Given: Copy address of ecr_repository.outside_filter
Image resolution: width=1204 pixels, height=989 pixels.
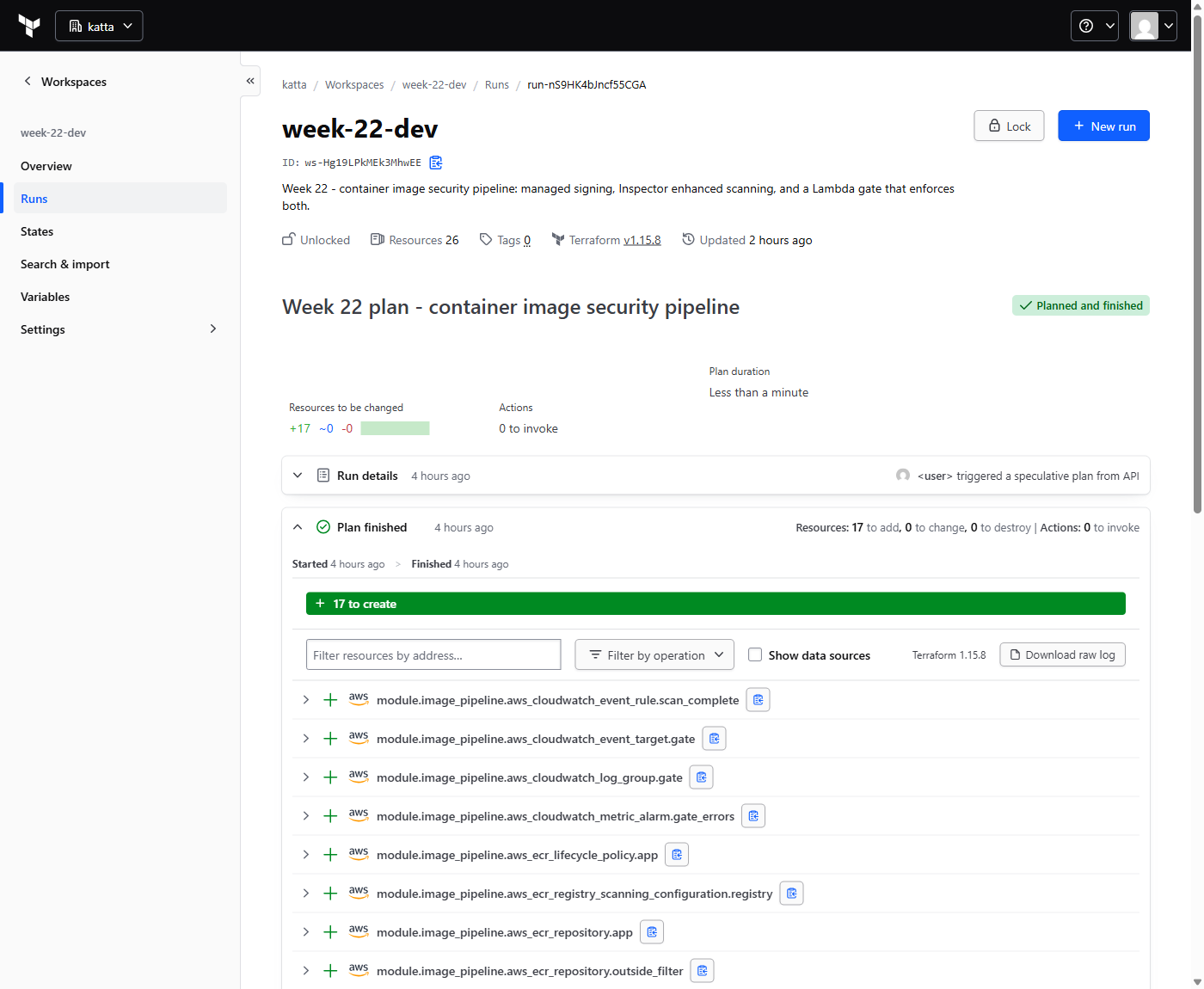Looking at the screenshot, I should pyautogui.click(x=703, y=971).
